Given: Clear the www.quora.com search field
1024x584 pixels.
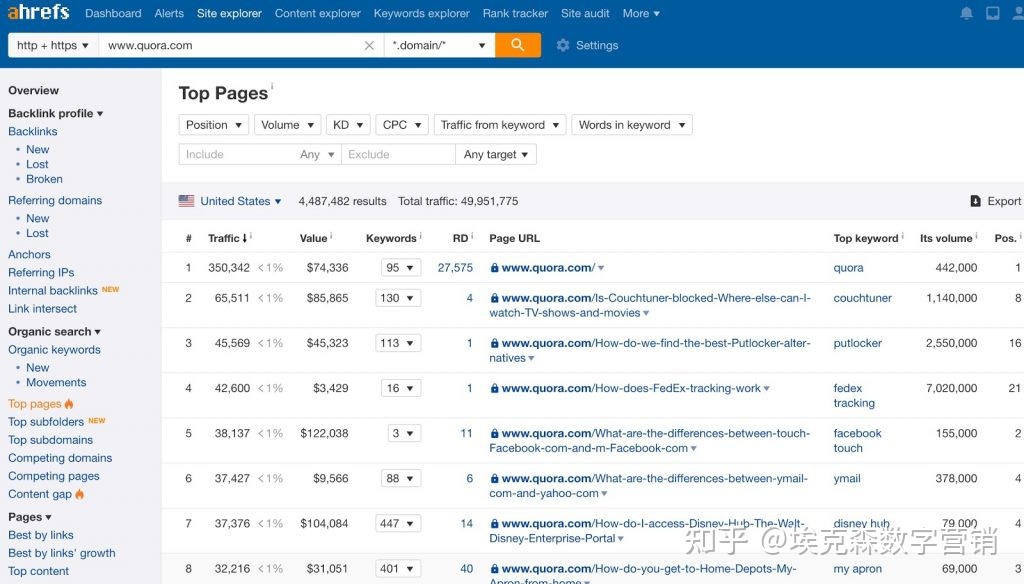Looking at the screenshot, I should point(369,45).
